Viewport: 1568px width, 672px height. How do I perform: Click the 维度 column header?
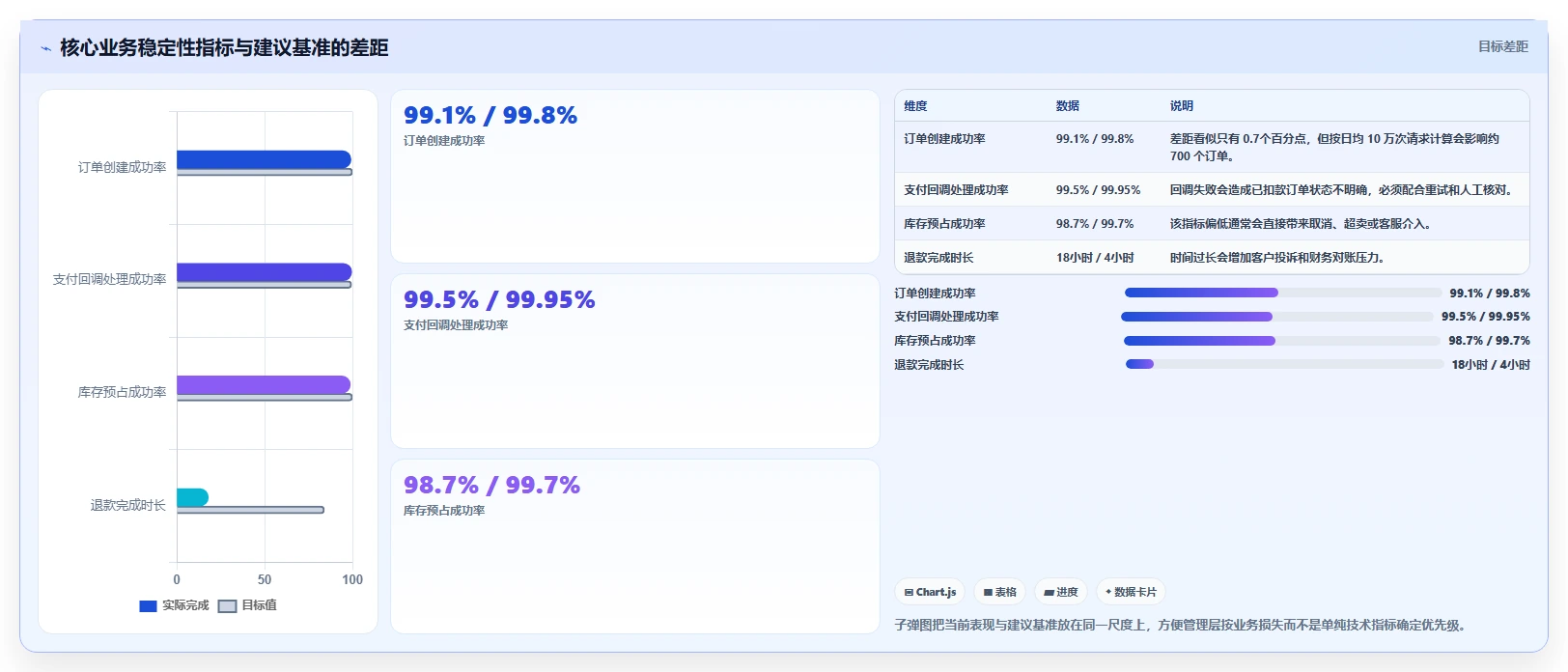915,106
